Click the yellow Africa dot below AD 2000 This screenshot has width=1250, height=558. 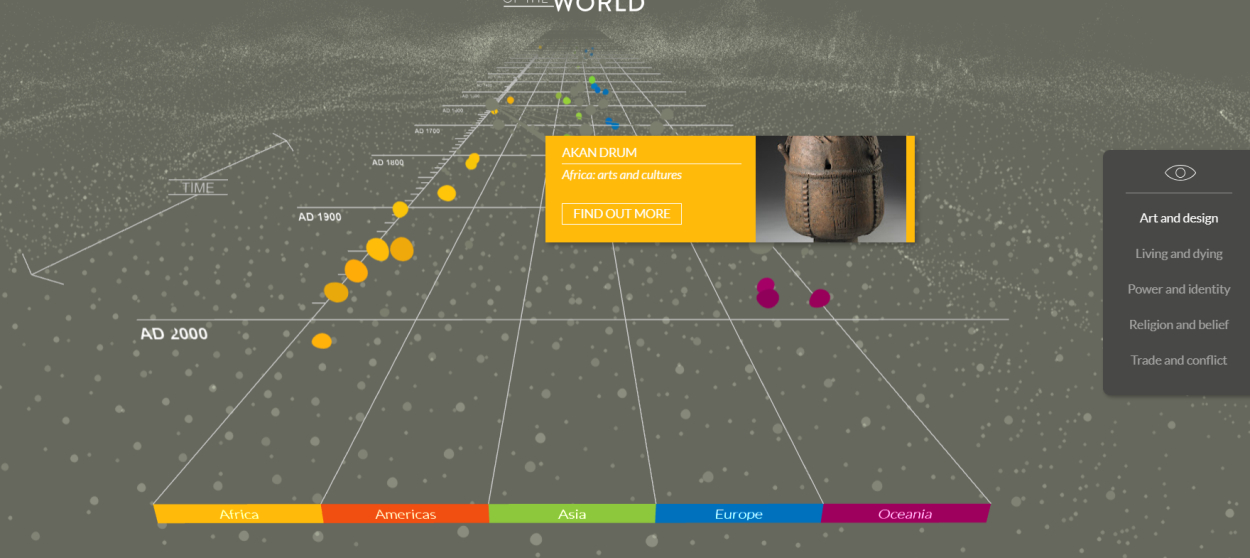pyautogui.click(x=321, y=341)
